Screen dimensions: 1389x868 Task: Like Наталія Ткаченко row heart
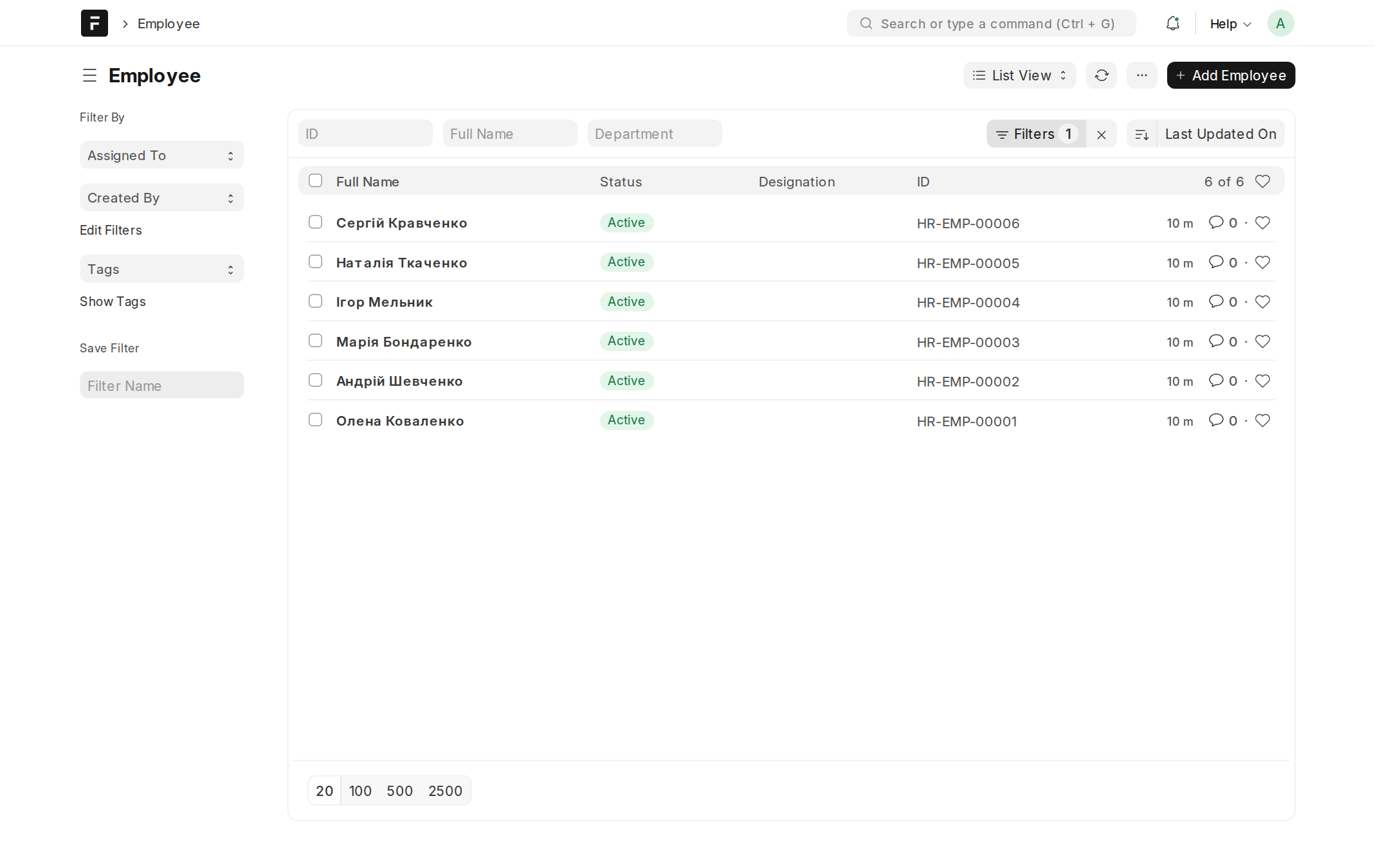(1262, 262)
